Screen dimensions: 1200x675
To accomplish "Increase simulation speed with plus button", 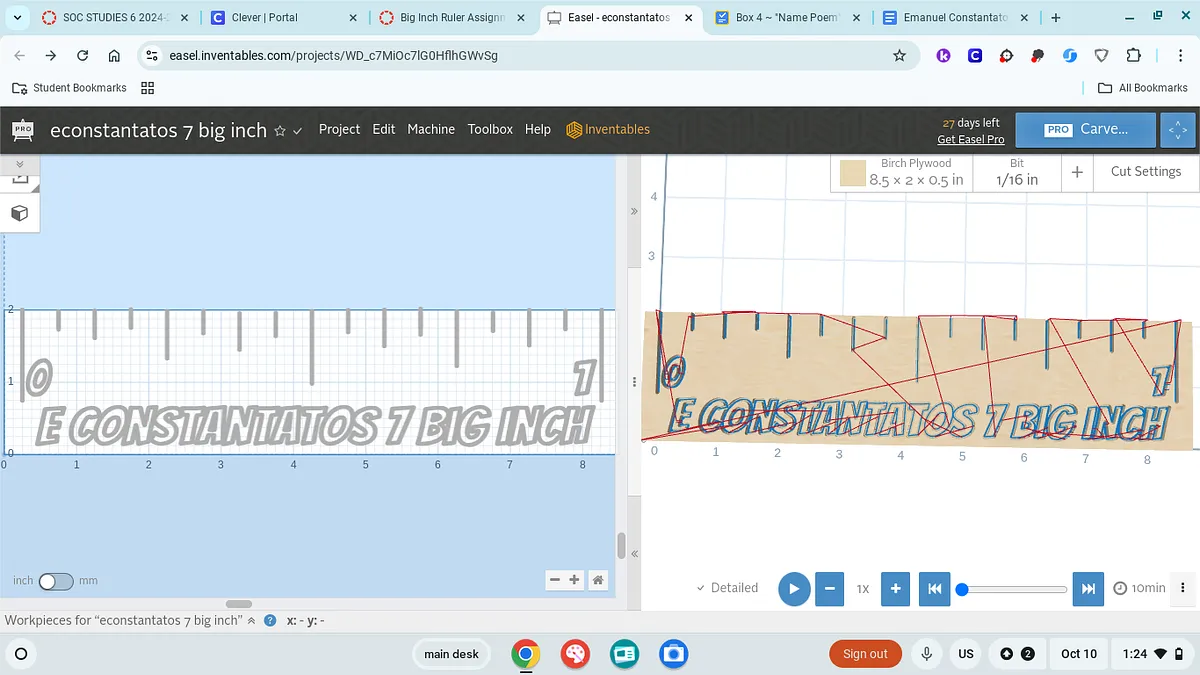I will pyautogui.click(x=895, y=588).
